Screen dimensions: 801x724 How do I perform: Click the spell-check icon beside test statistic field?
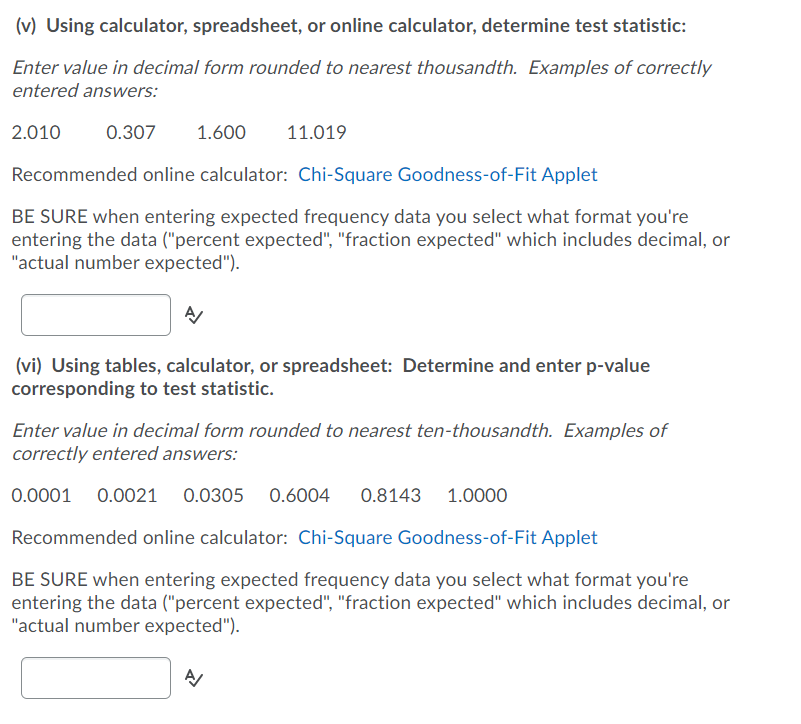[x=193, y=315]
